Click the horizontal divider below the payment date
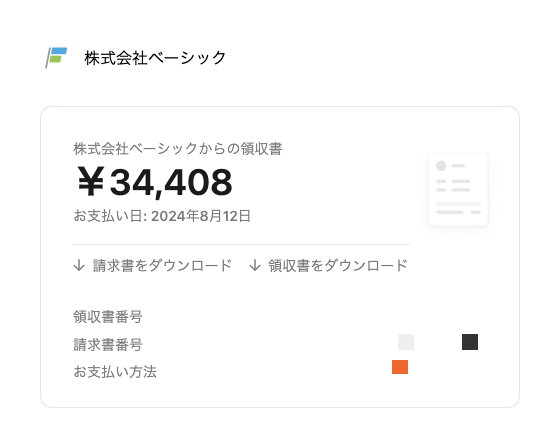 point(242,245)
